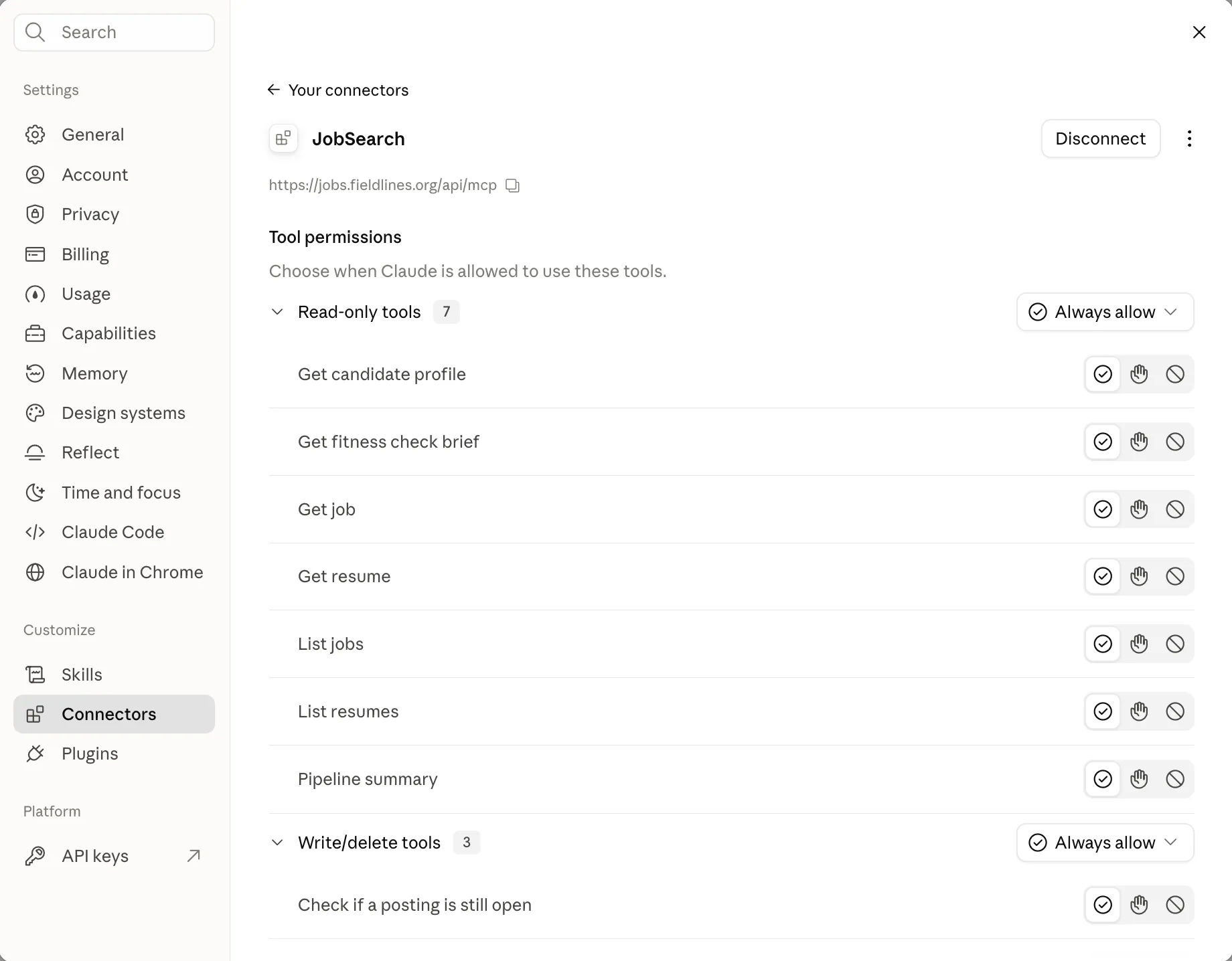Open Memory settings
Screen dimensions: 1232x961
point(114,373)
